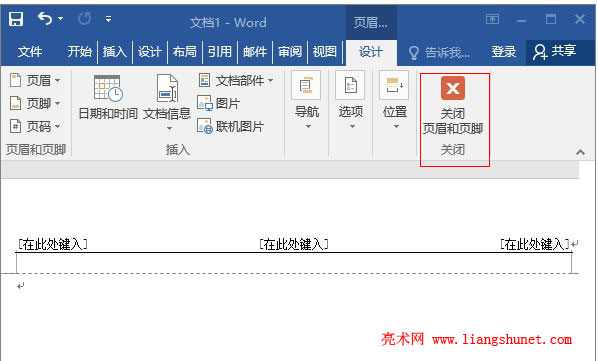Click the 文档信息 document info icon
Viewport: 598px width, 361px height.
pyautogui.click(x=167, y=88)
